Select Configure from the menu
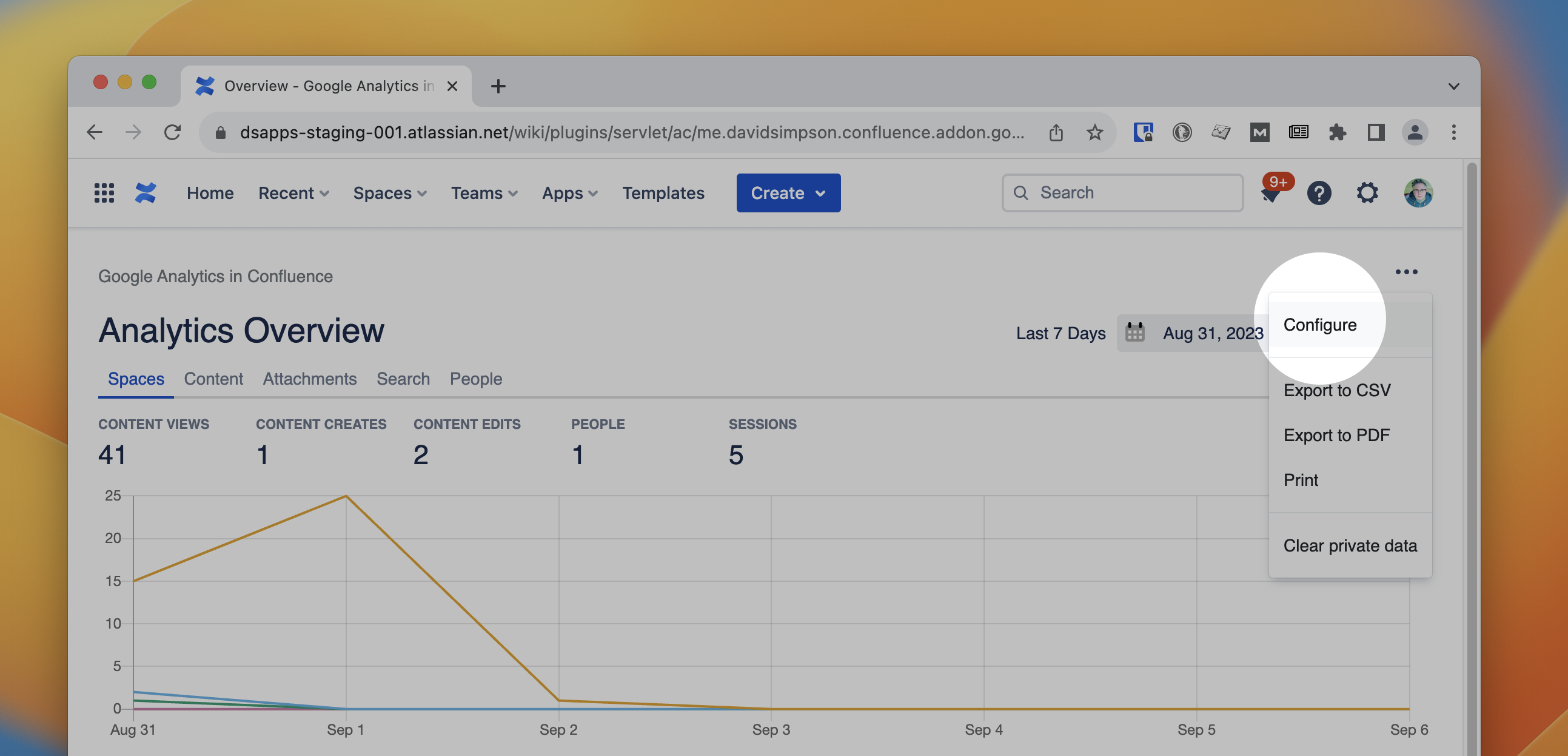Image resolution: width=1568 pixels, height=756 pixels. point(1319,325)
